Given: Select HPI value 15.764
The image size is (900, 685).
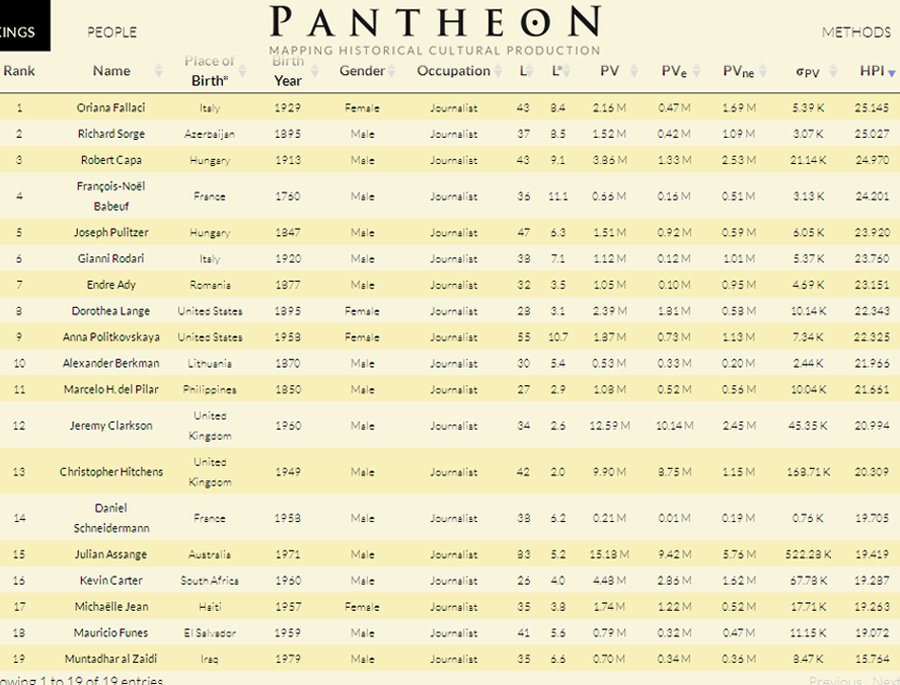Looking at the screenshot, I should [871, 659].
